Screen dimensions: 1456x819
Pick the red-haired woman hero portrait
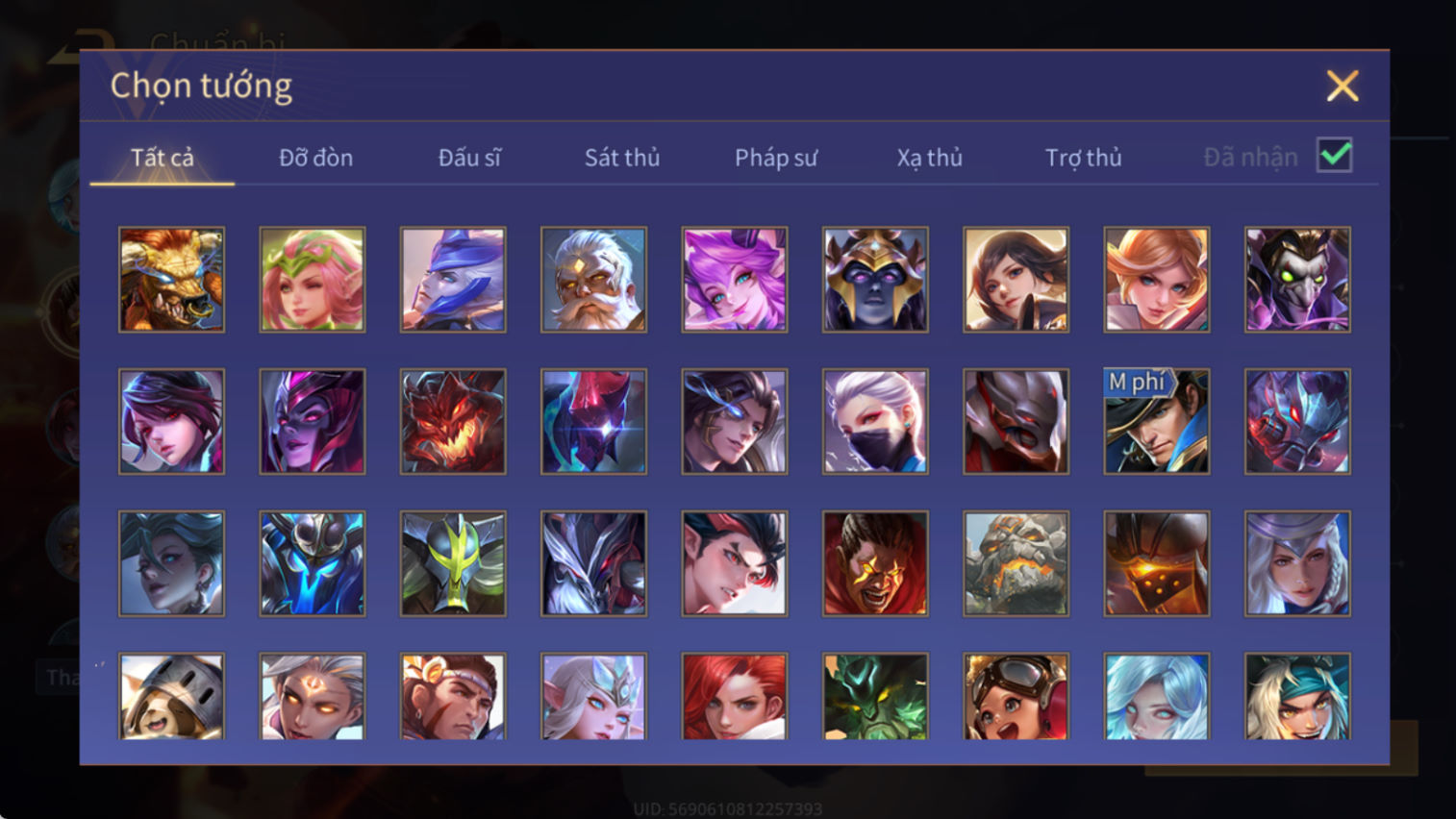pyautogui.click(x=735, y=697)
